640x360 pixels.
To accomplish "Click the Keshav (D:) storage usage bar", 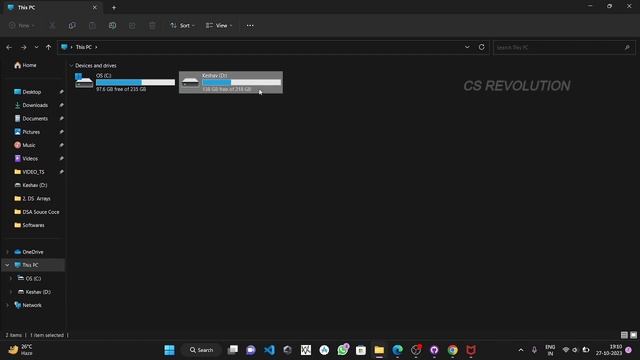I will tap(242, 82).
